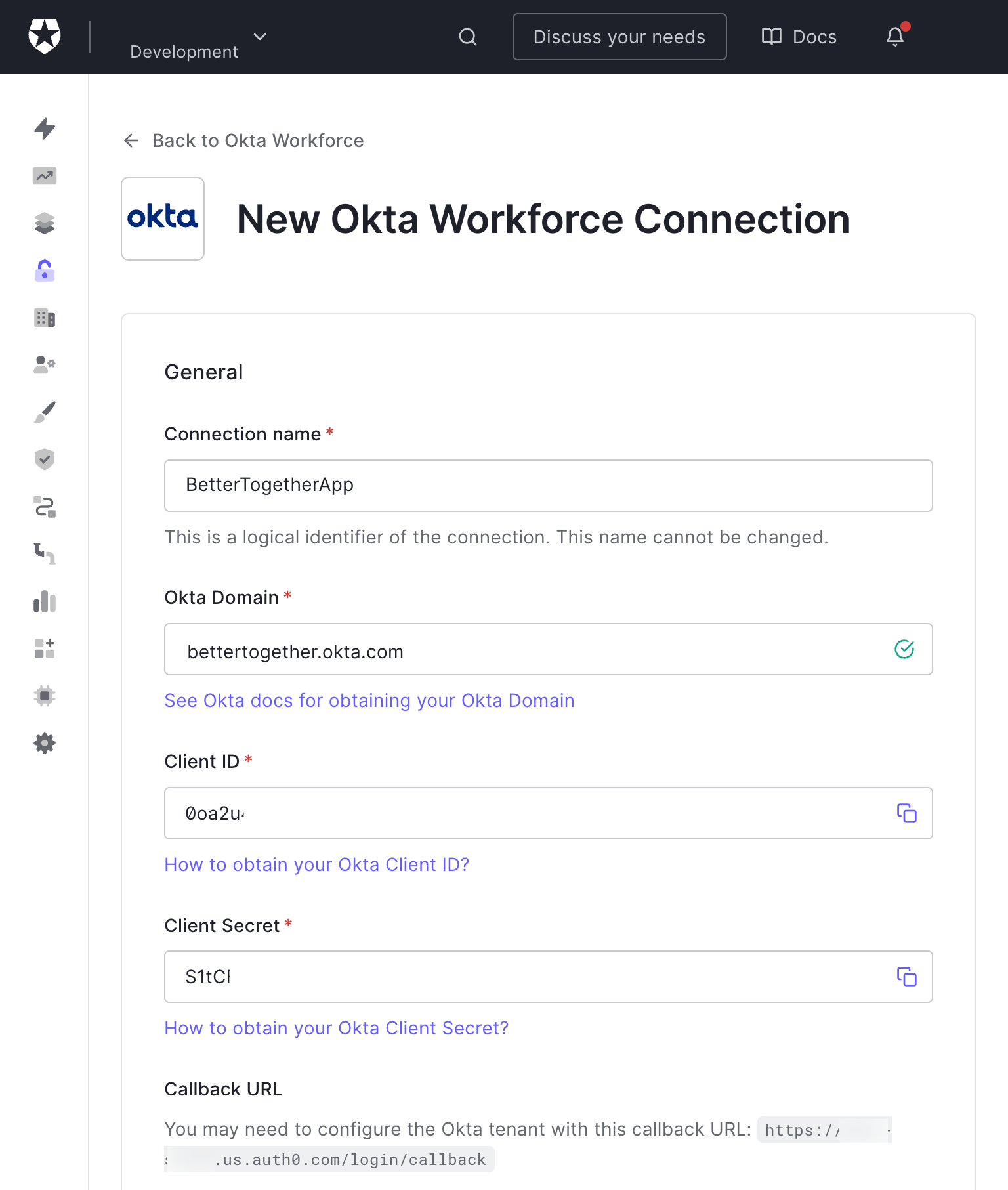Copy the Client Secret value
This screenshot has height=1190, width=1008.
click(906, 977)
